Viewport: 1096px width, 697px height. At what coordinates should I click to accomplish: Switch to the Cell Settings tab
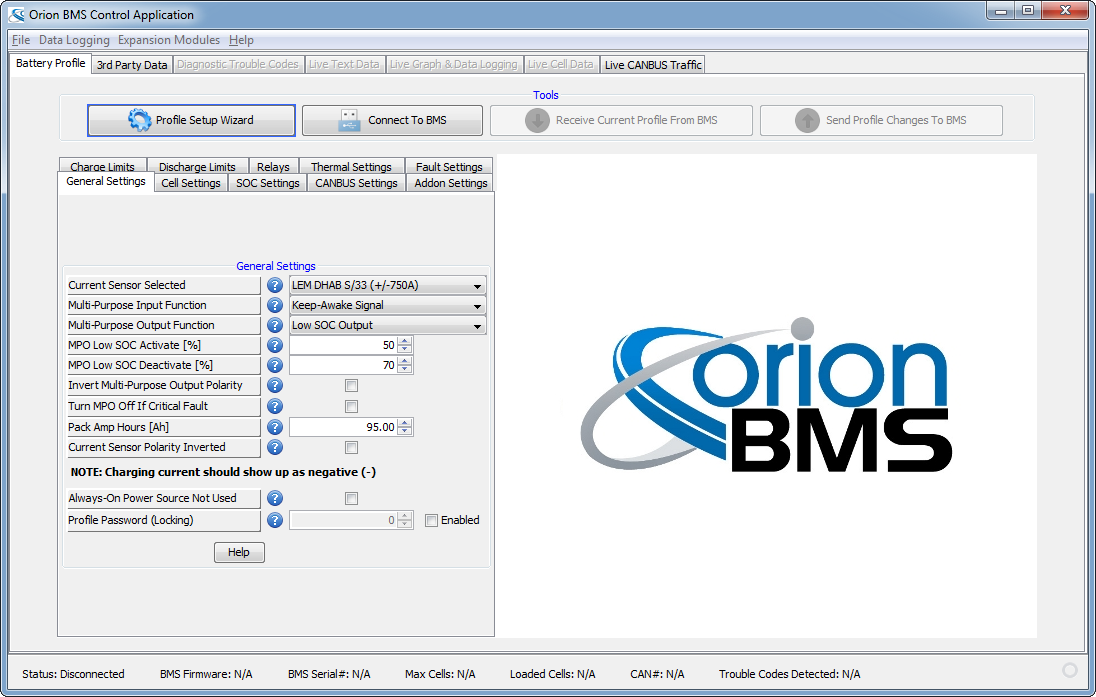[191, 183]
